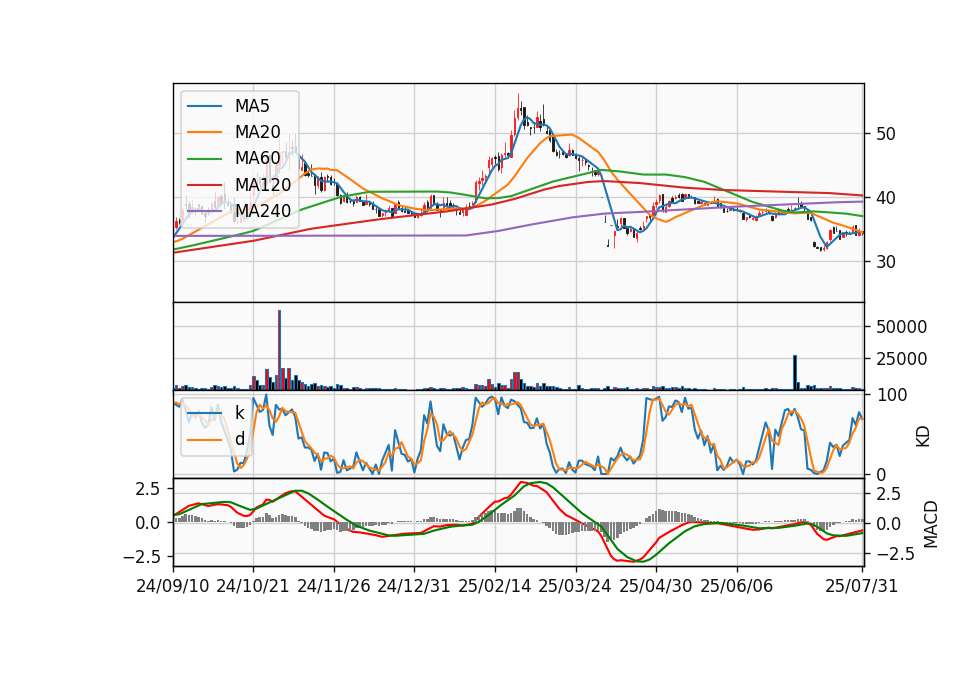Screen dimensions: 960x690
Task: Click the 25/06/06 date axis label
Action: (x=737, y=586)
